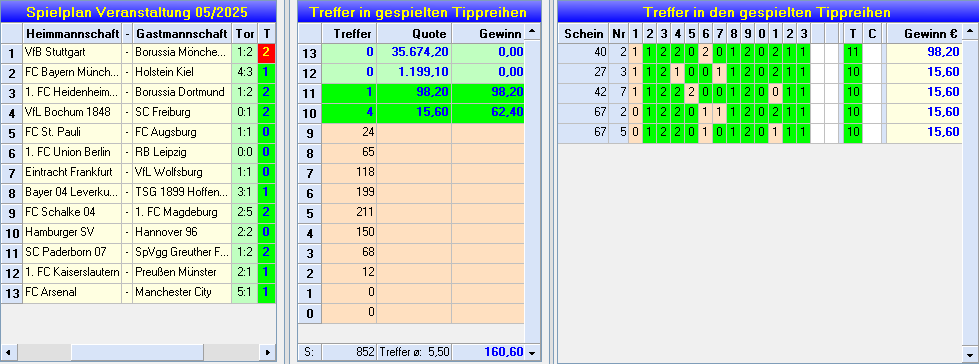
Task: Click Gewinn value 62,40
Action: (x=488, y=113)
